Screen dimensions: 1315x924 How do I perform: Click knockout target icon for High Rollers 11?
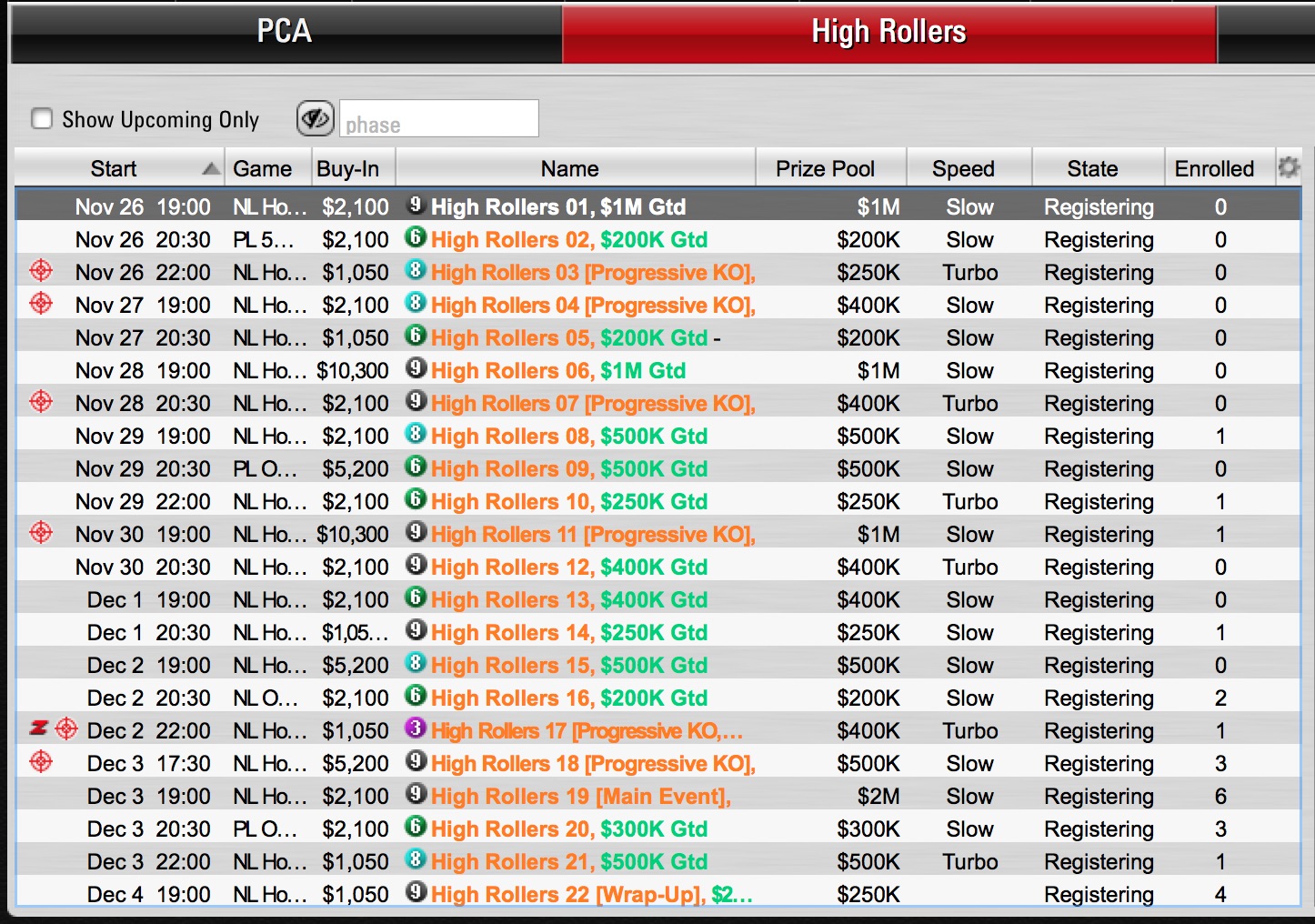click(x=41, y=533)
